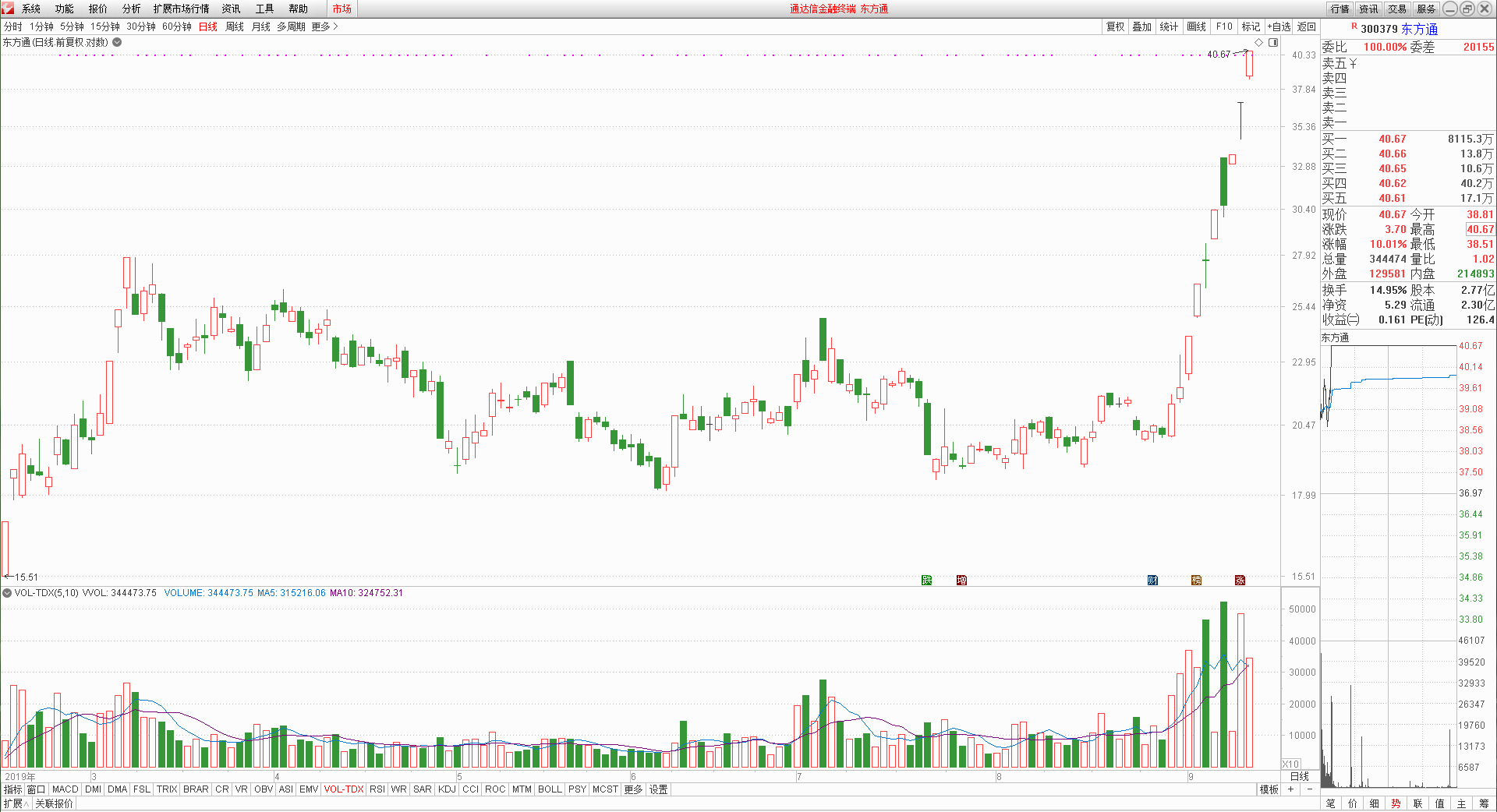
Task: Click the 交易 button at top right
Action: [x=1398, y=9]
